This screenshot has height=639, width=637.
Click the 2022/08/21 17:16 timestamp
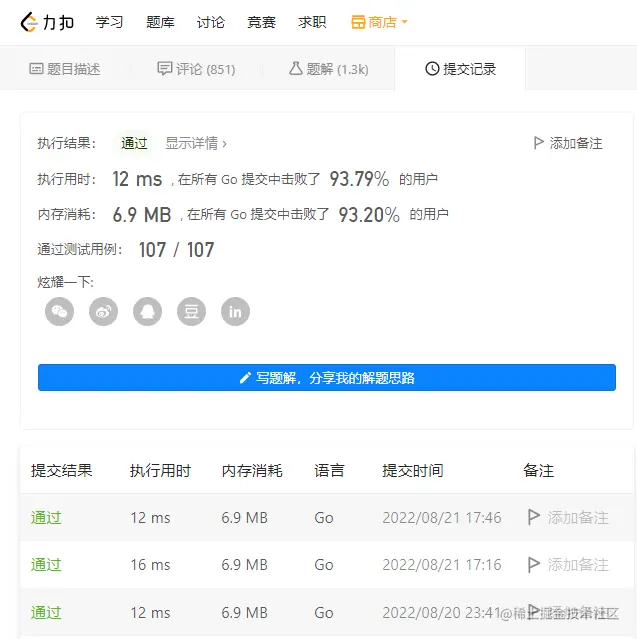click(x=442, y=565)
